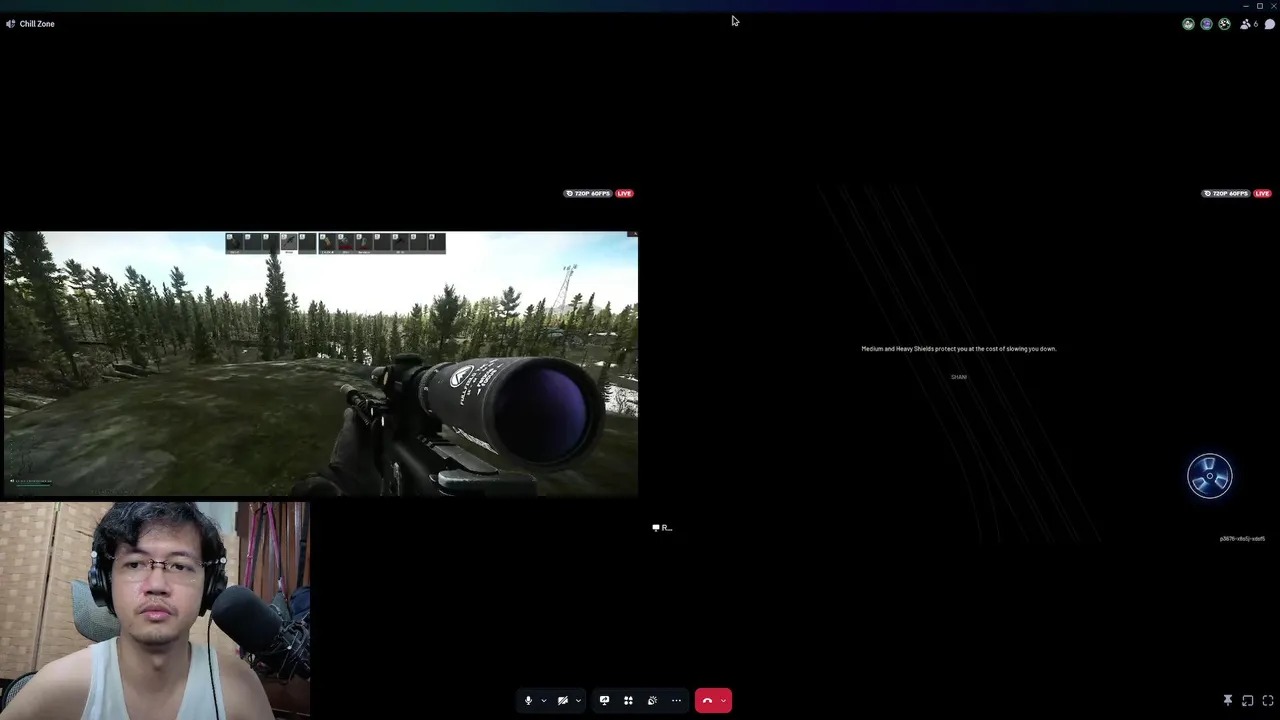The height and width of the screenshot is (720, 1280).
Task: Pop out the call window
Action: point(1248,701)
